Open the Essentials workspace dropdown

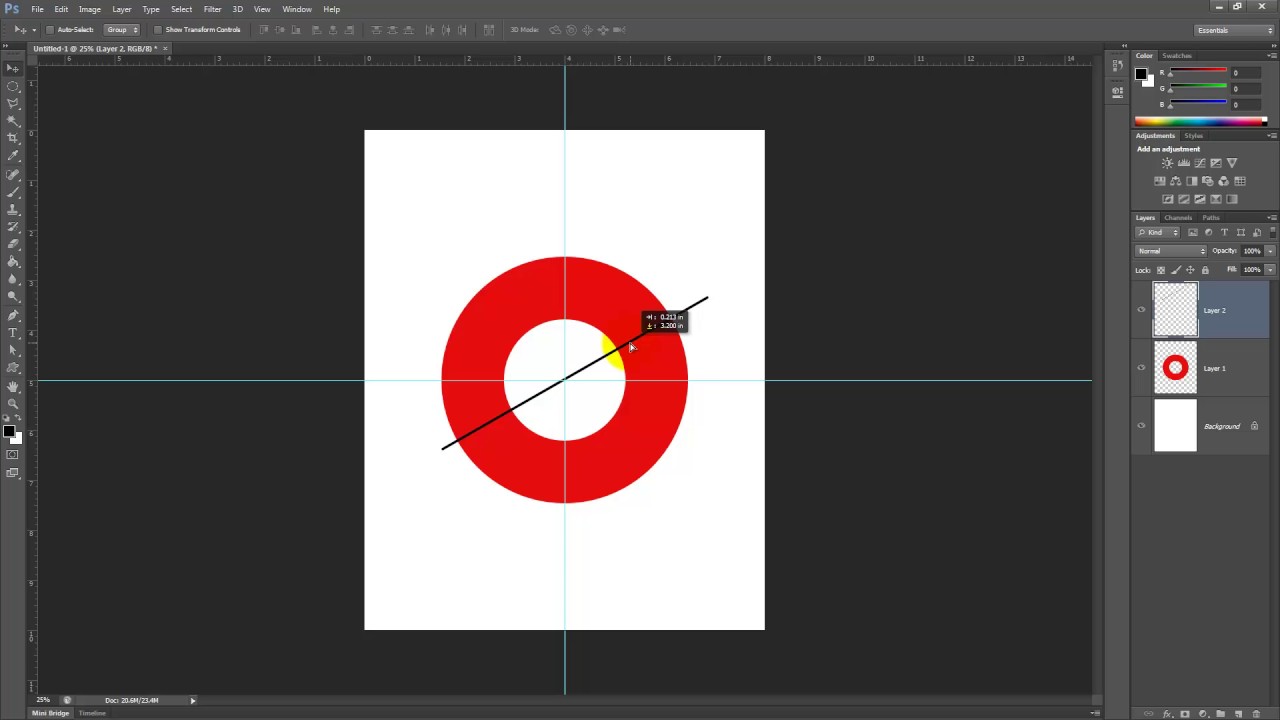(x=1234, y=30)
